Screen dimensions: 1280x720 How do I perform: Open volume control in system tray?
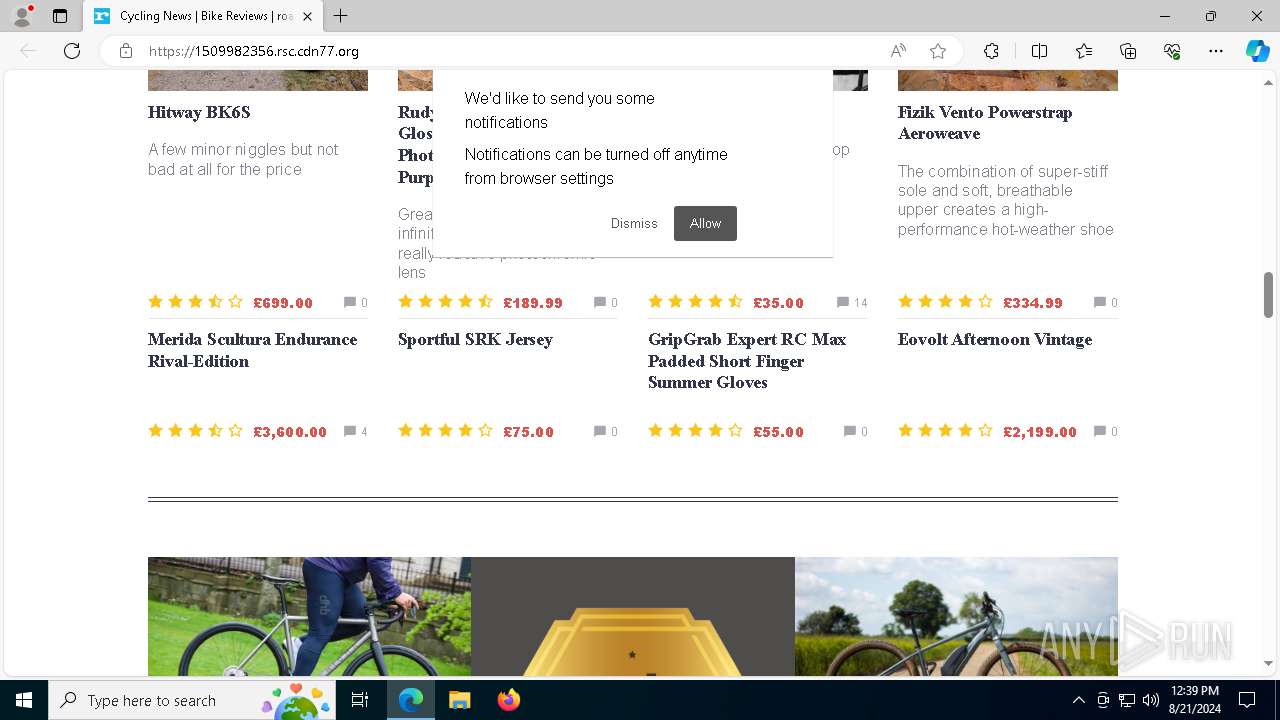point(1151,700)
